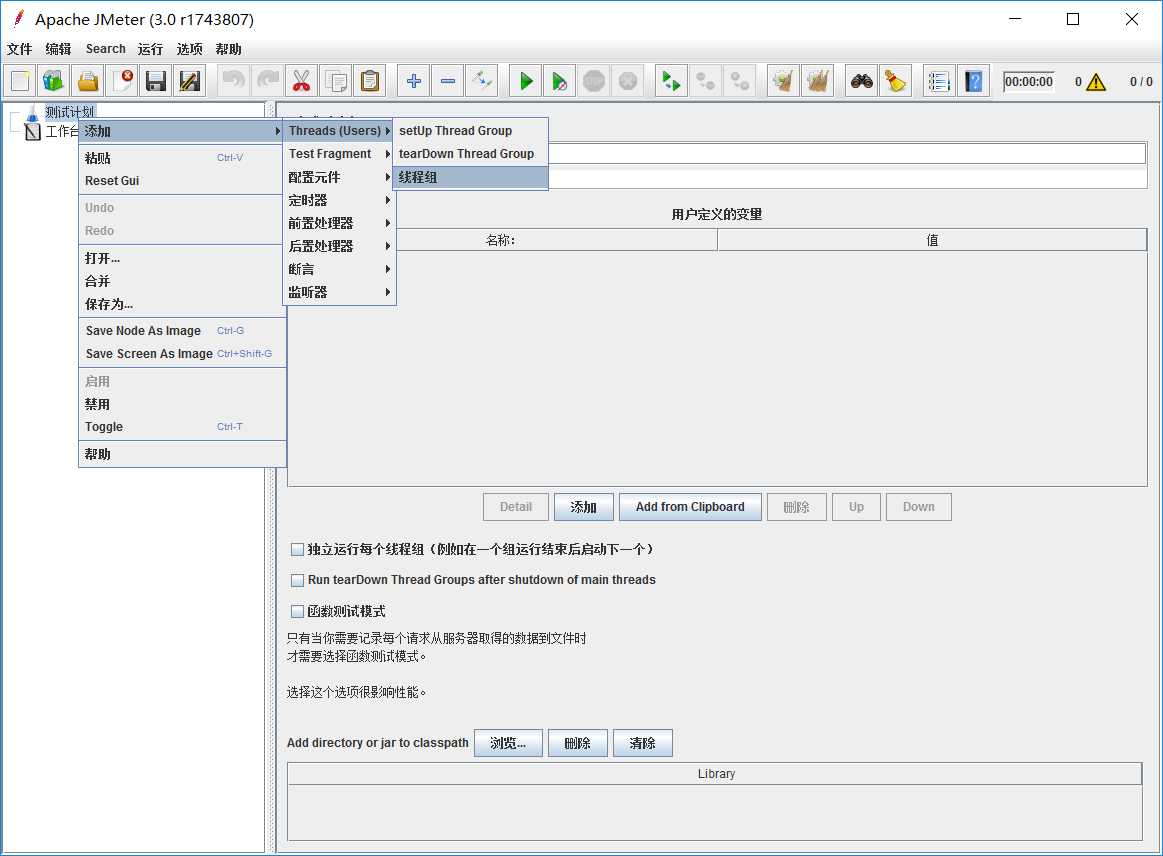Click the Clear All brooms icon
The height and width of the screenshot is (856, 1163).
(817, 81)
